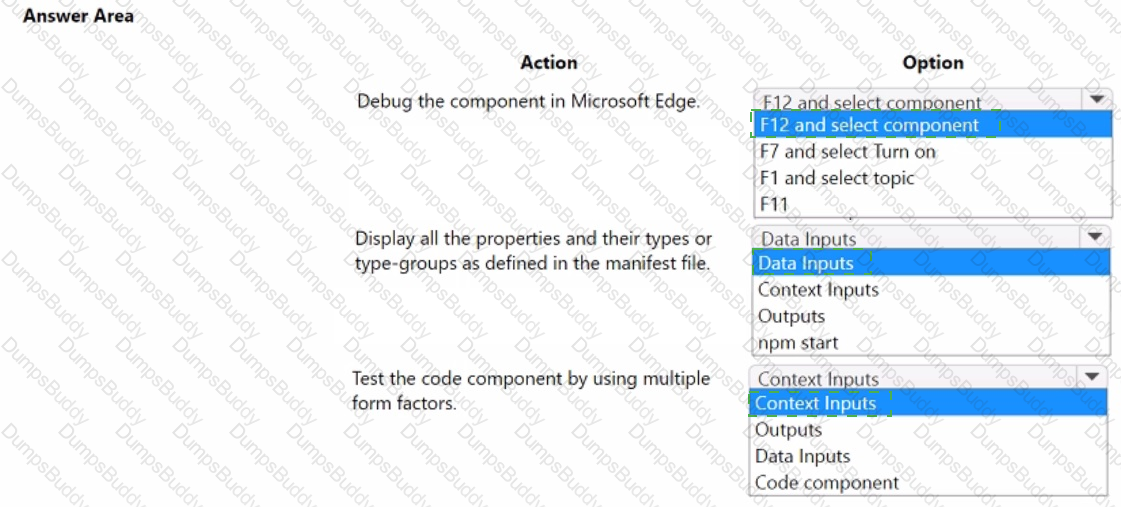Screen dimensions: 1121x507
Task: Expand the Data Inputs dropdown arrow
Action: tap(1094, 237)
